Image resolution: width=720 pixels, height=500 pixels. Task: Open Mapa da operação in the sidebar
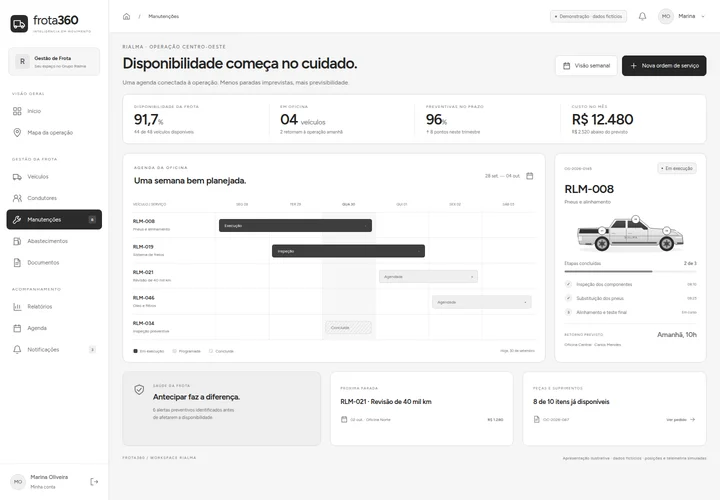pyautogui.click(x=54, y=133)
